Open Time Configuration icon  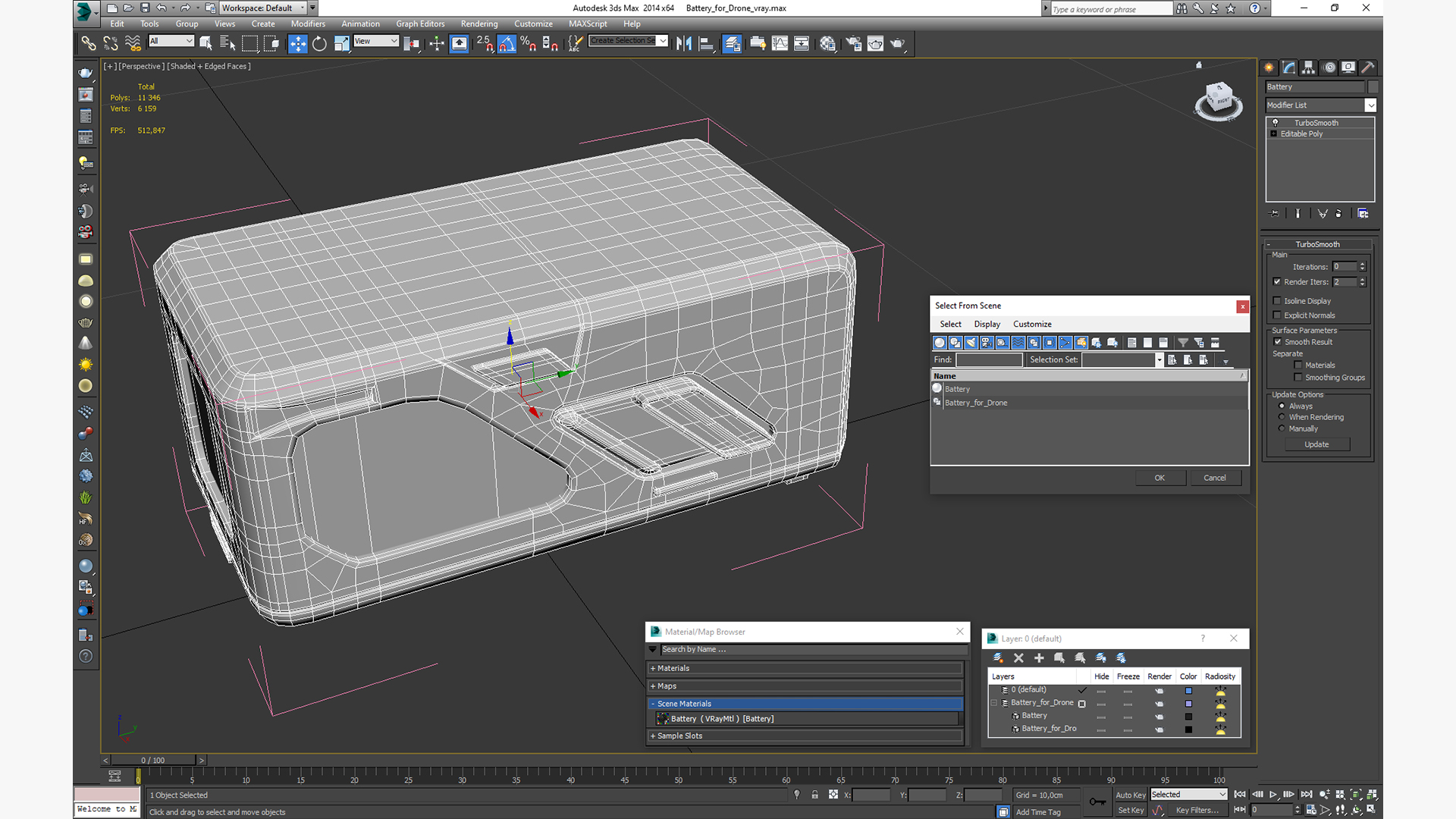coord(1311,810)
